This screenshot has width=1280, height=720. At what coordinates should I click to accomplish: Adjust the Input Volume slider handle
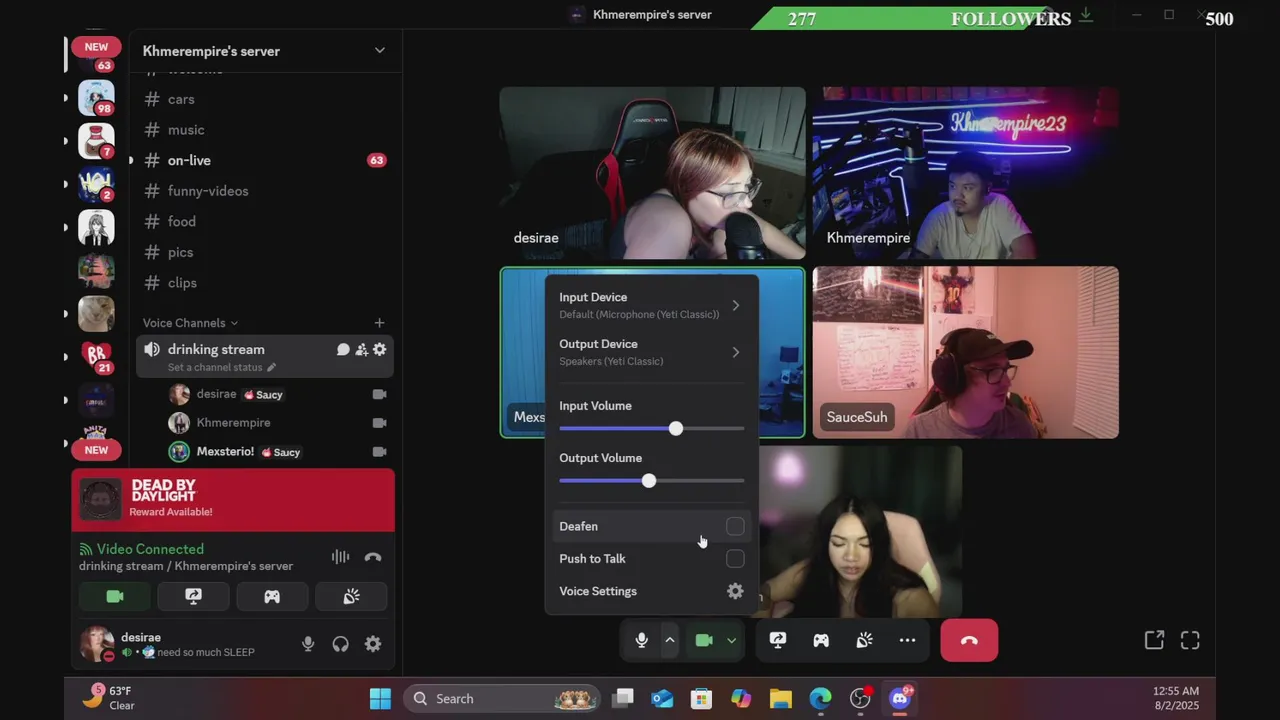676,428
